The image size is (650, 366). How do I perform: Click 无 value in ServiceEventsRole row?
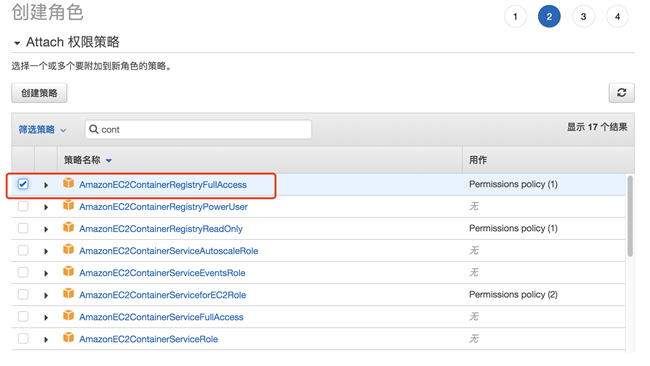(x=474, y=272)
